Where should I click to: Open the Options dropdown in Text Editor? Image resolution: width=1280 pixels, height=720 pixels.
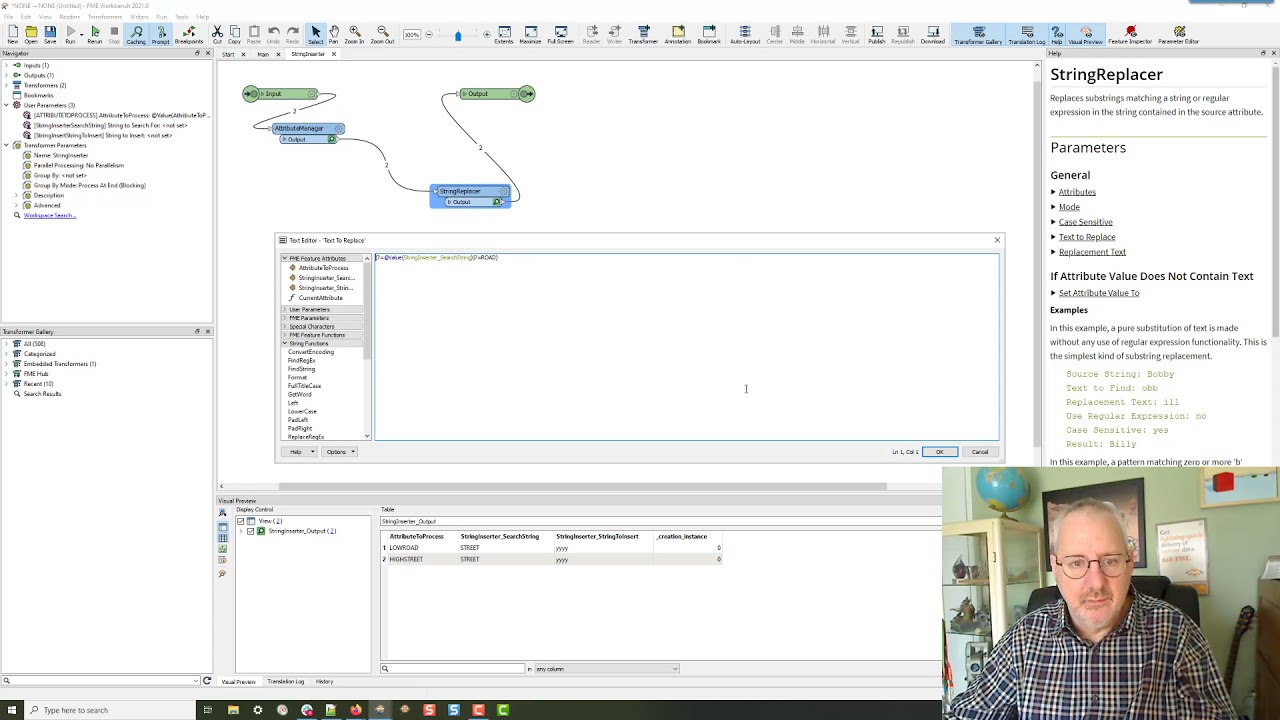tap(340, 452)
